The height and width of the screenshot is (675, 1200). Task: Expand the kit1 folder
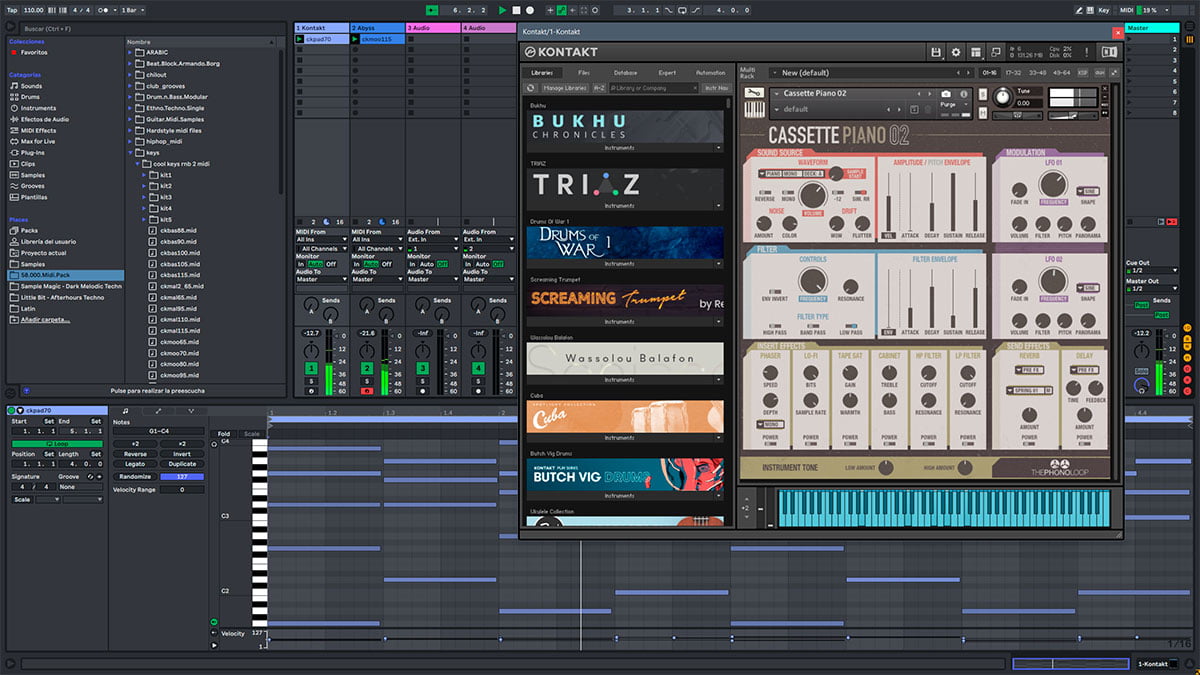143,175
